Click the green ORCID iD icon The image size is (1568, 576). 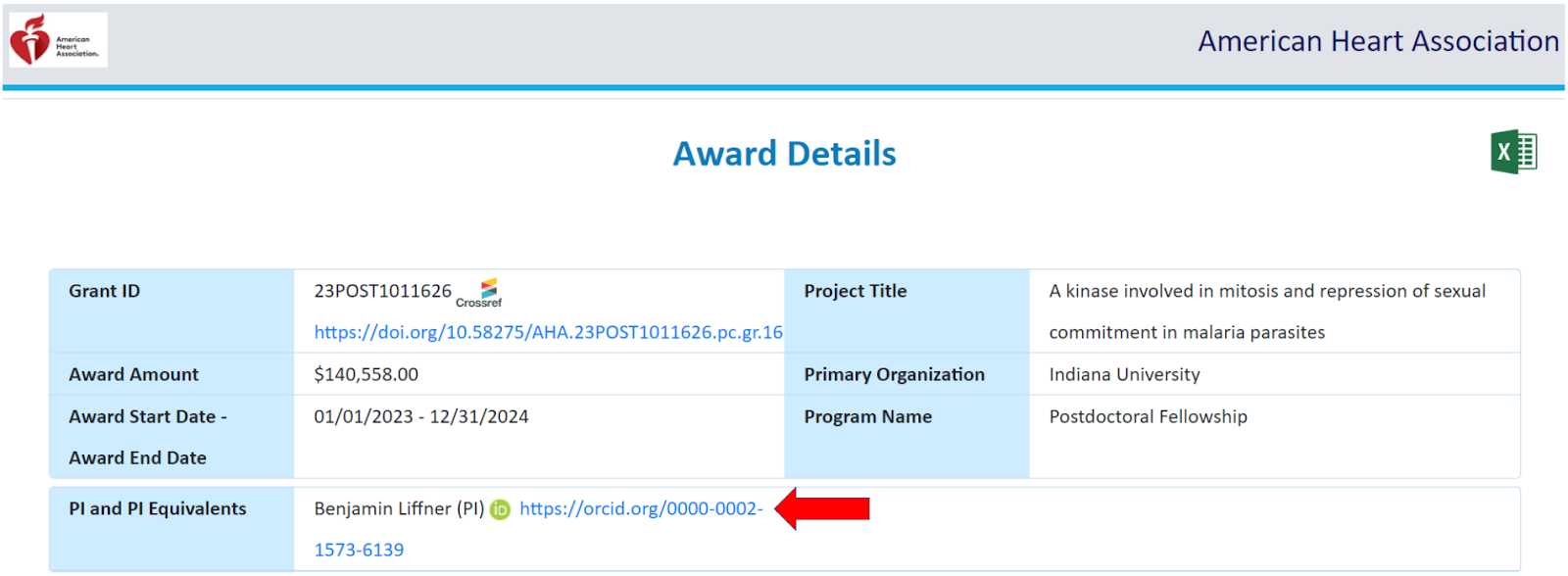pos(500,509)
